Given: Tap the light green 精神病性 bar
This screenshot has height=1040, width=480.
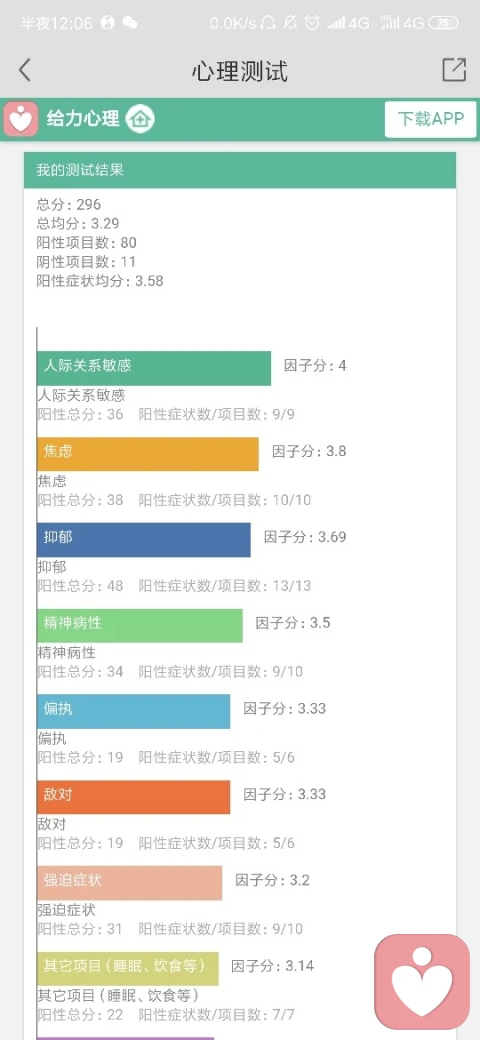Looking at the screenshot, I should point(140,625).
